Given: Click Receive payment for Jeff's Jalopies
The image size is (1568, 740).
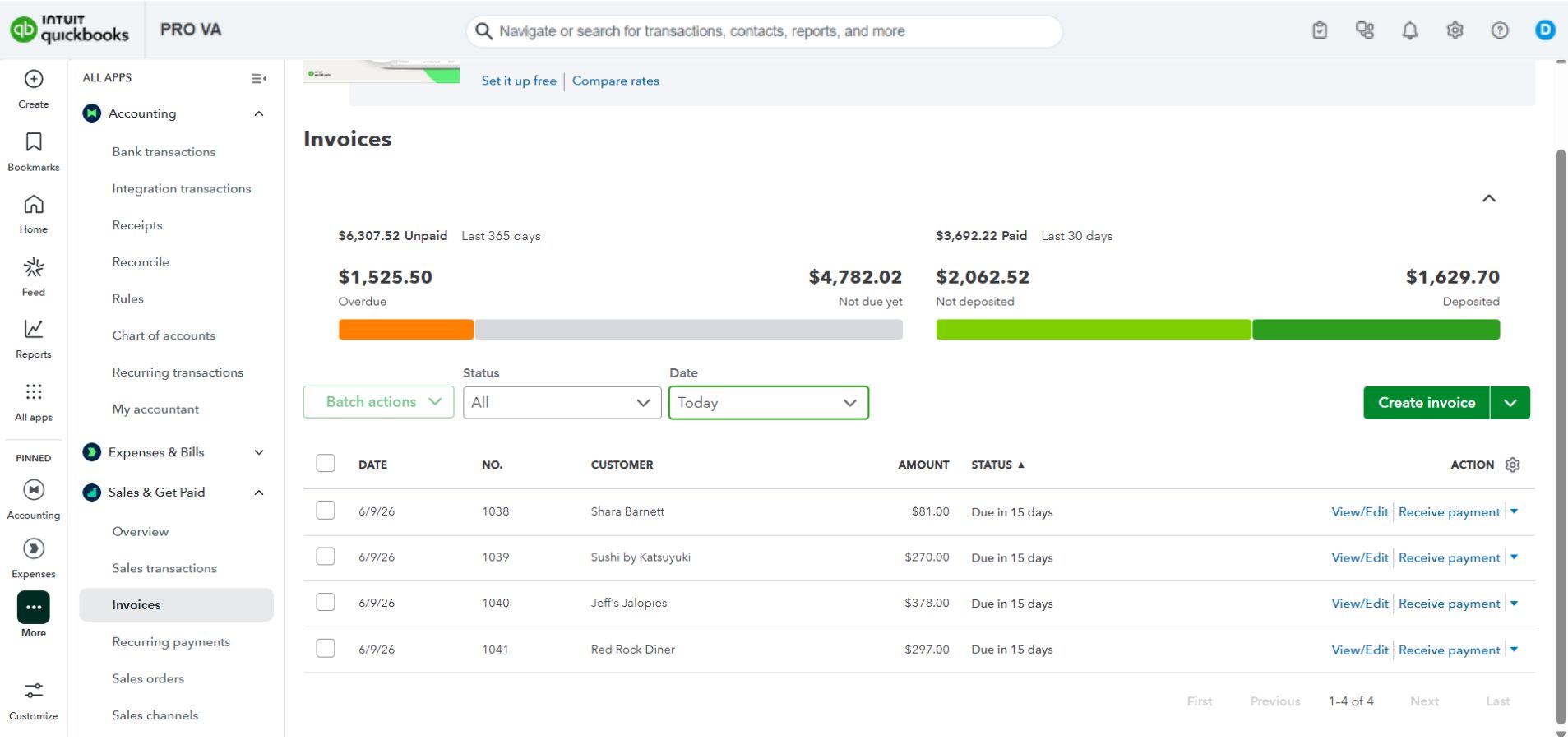Looking at the screenshot, I should [x=1449, y=604].
